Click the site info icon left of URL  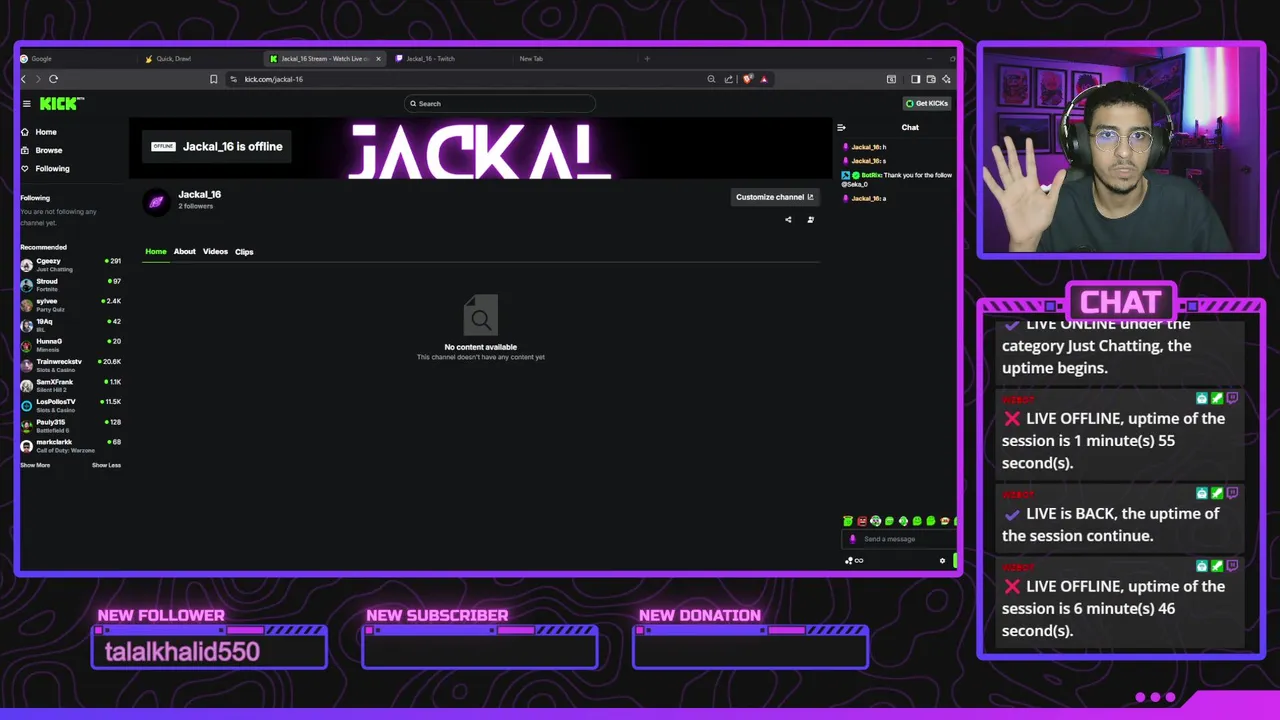tap(233, 79)
